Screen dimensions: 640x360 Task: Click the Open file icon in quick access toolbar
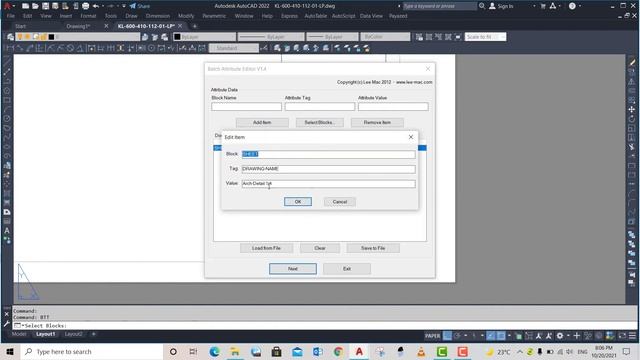pyautogui.click(x=35, y=6)
